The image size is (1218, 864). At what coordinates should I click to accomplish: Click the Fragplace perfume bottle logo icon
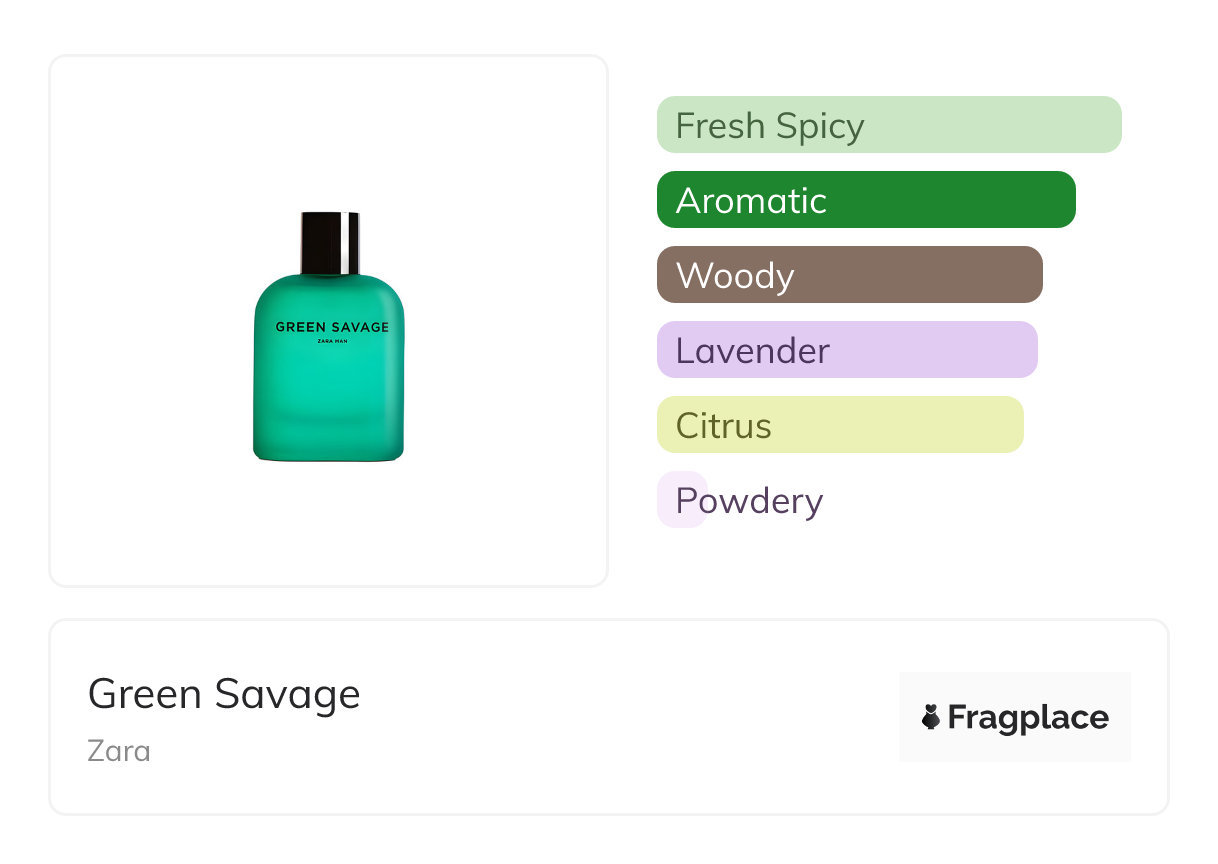[x=931, y=717]
